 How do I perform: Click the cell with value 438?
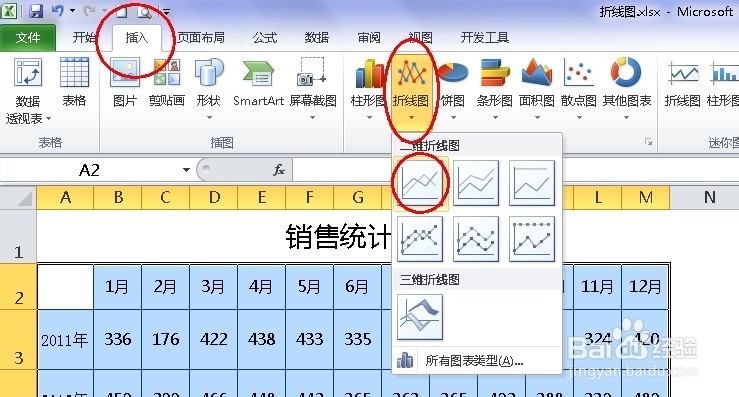point(262,339)
